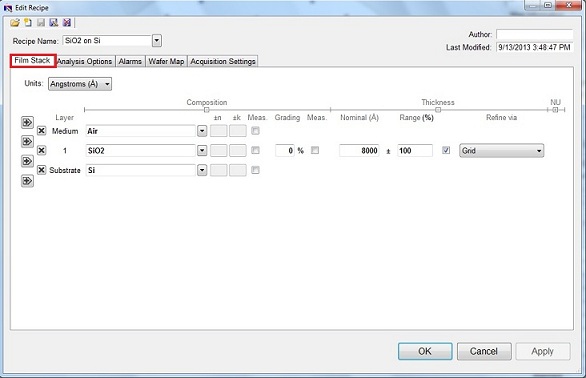Click insert-layer arrow icon above Medium row
Image resolution: width=586 pixels, height=378 pixels.
tap(27, 122)
